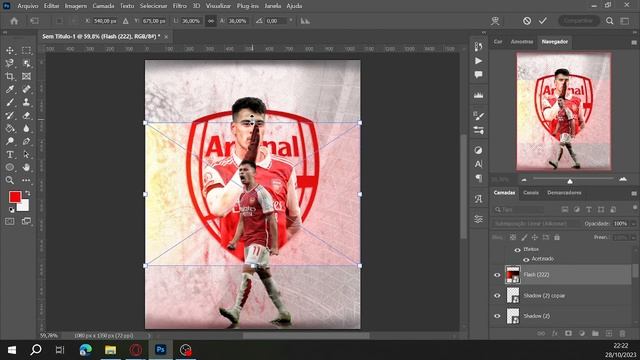640x360 pixels.
Task: Switch to the Amostras tab
Action: (522, 42)
